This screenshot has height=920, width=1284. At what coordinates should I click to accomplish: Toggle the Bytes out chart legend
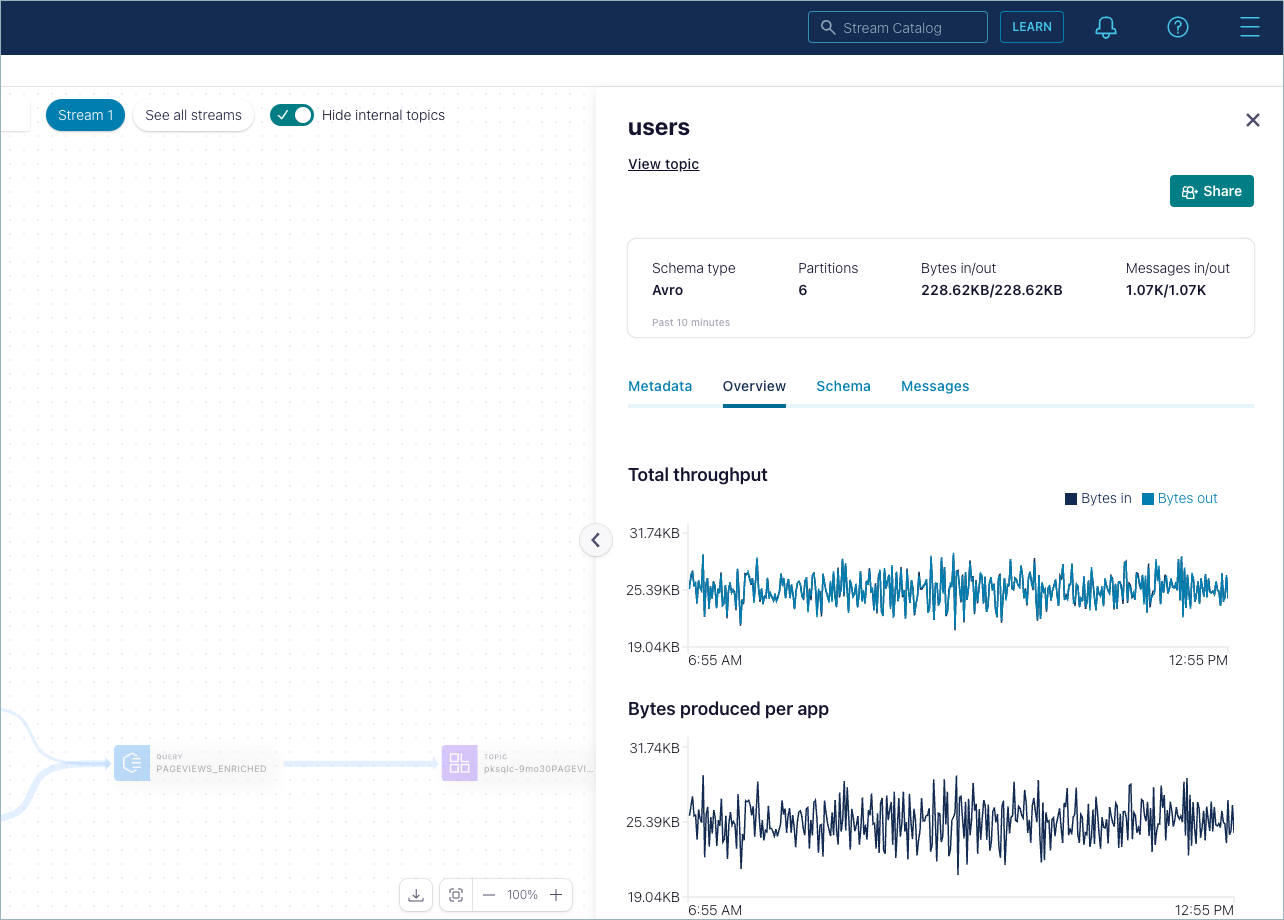pyautogui.click(x=1179, y=498)
